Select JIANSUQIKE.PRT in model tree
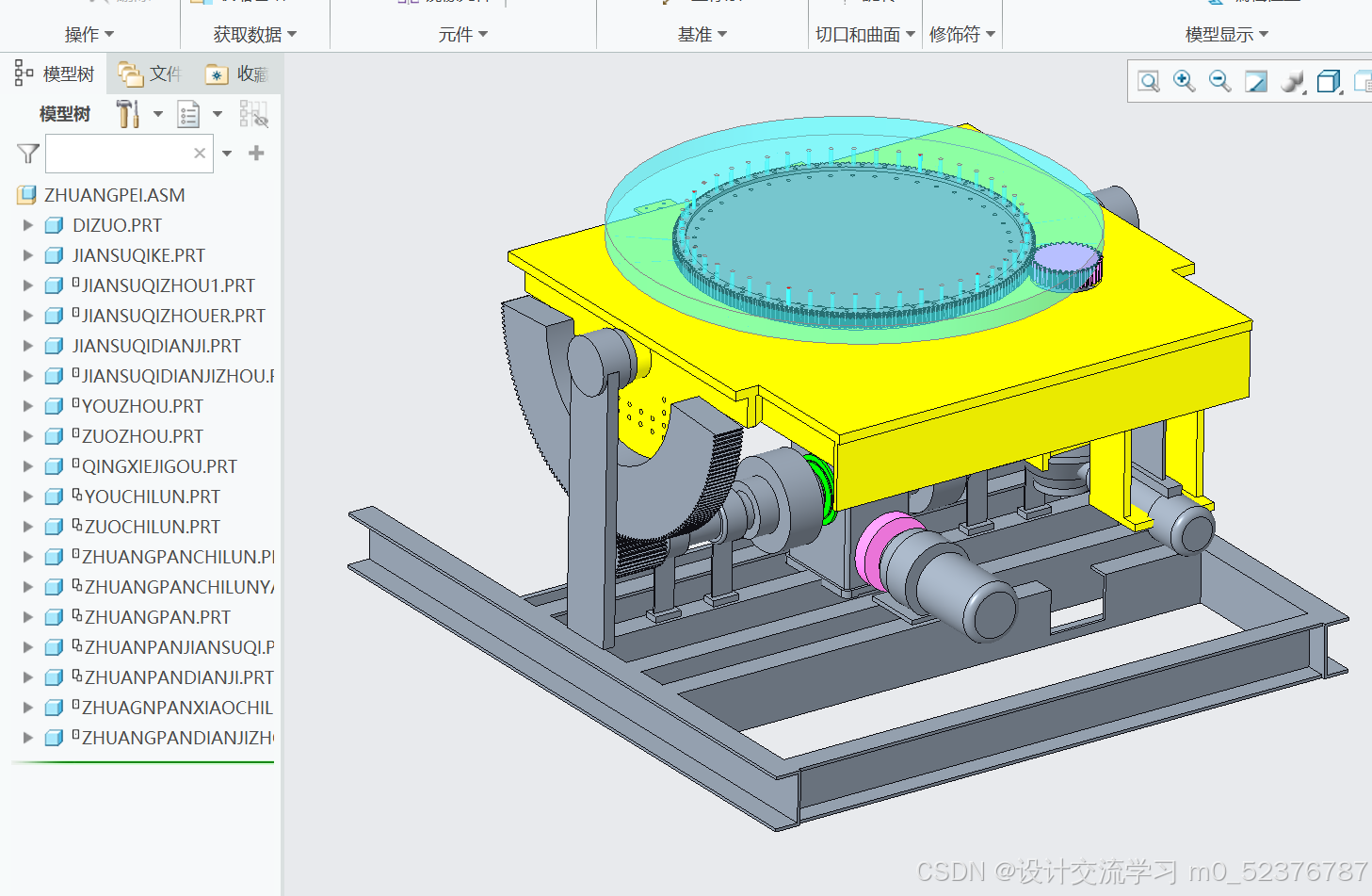1372x896 pixels. (138, 255)
